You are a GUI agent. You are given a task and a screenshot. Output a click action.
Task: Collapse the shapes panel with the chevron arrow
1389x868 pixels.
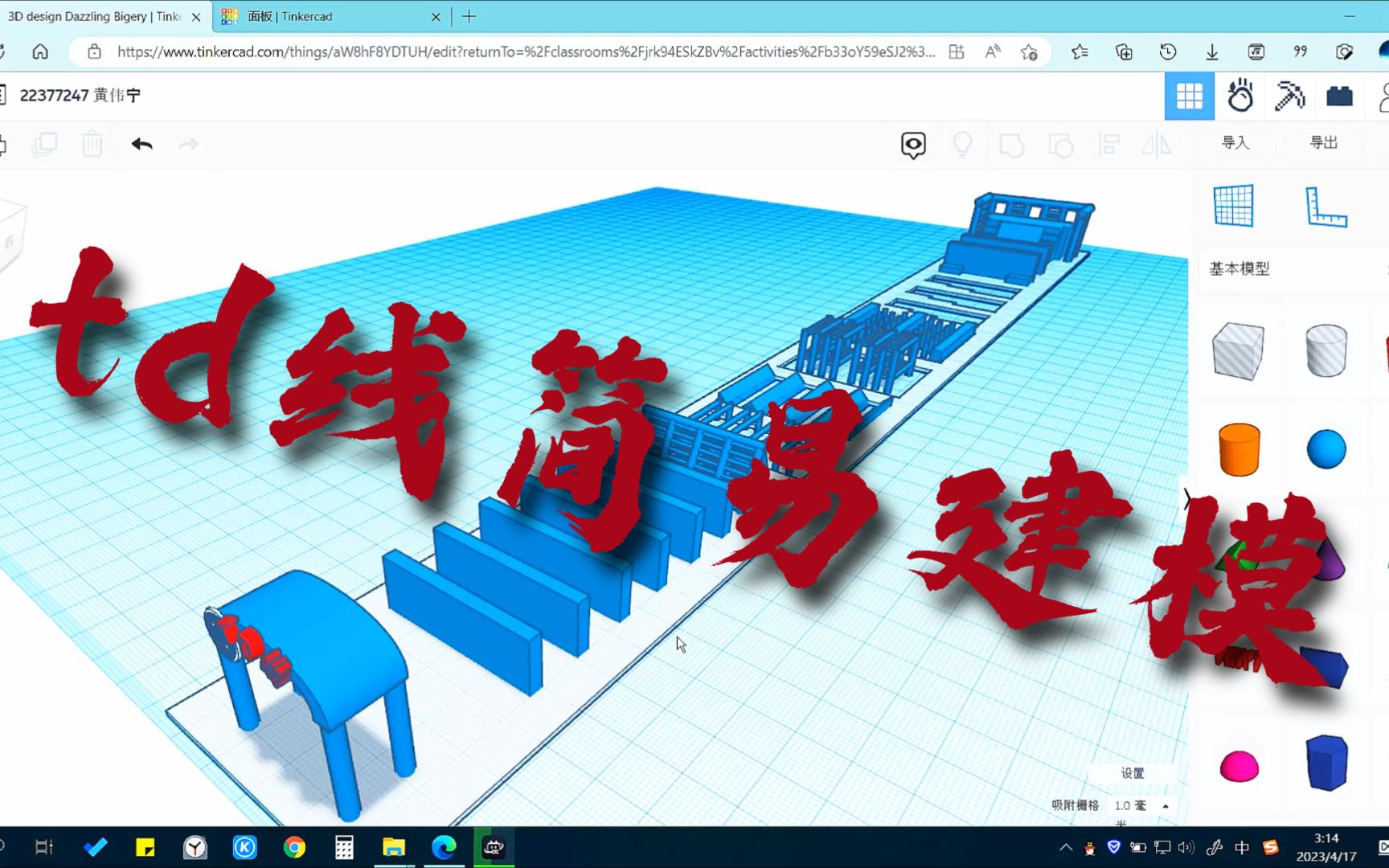1187,501
